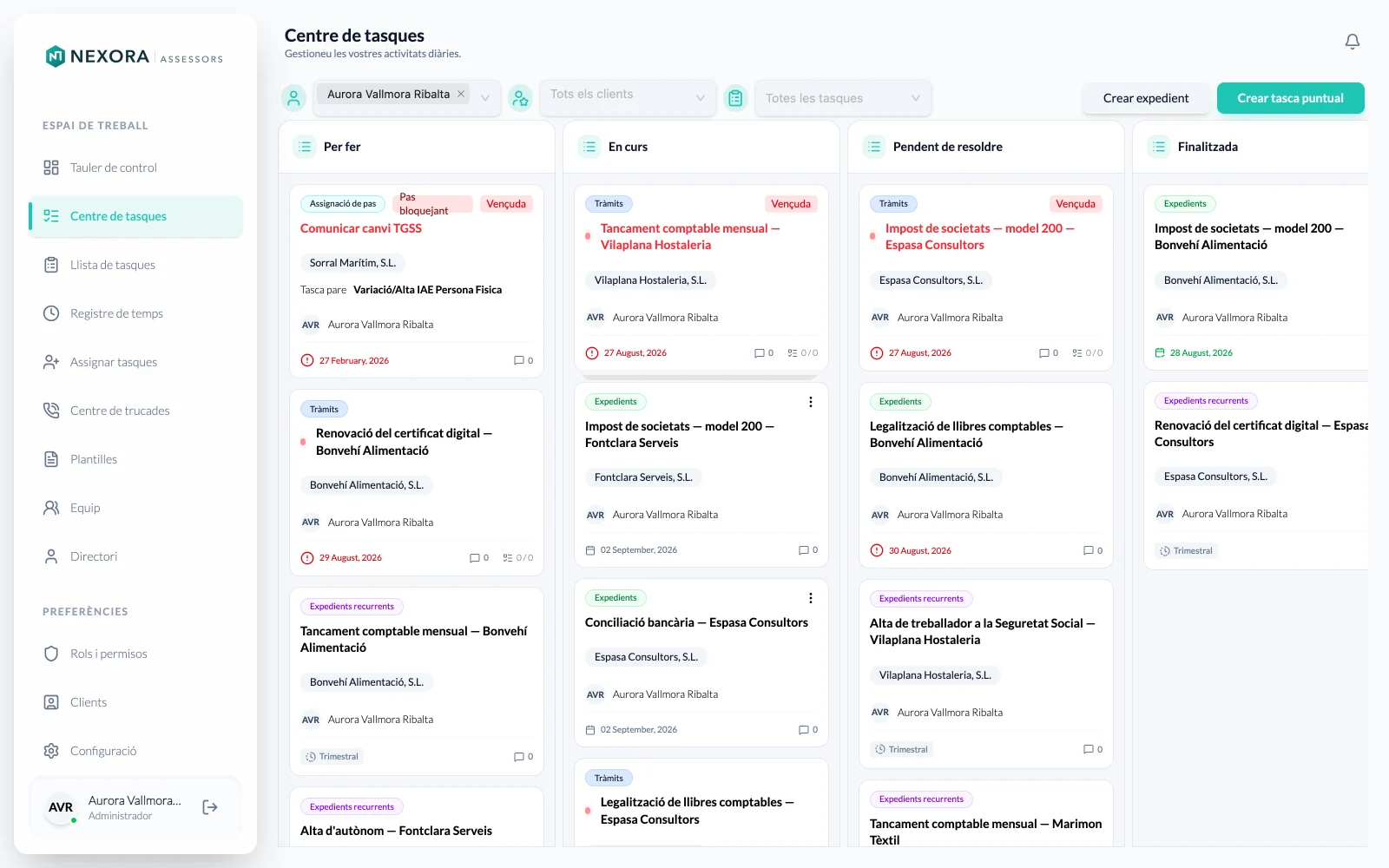The image size is (1389, 868).
Task: Open Registre de temps
Action: (135, 313)
